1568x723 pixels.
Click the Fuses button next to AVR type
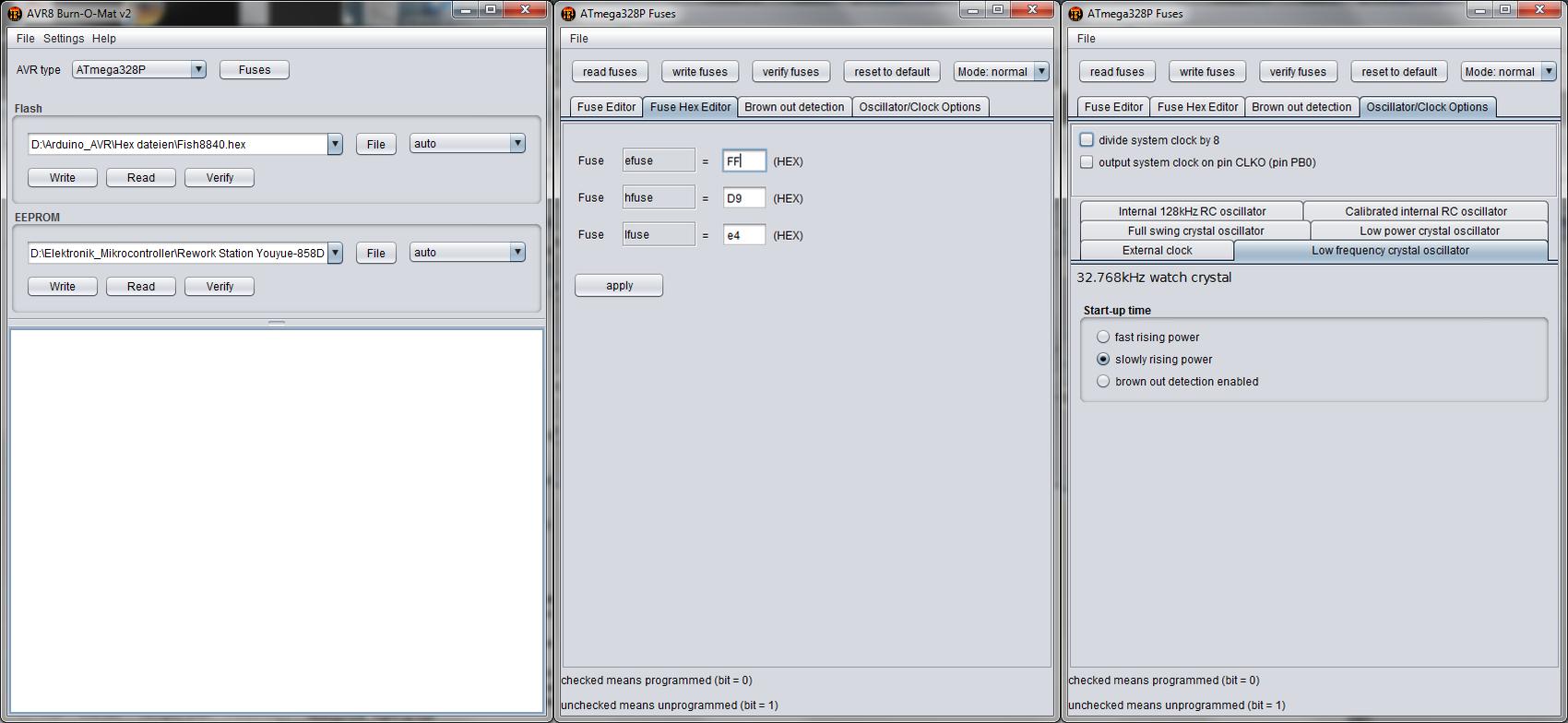[255, 69]
